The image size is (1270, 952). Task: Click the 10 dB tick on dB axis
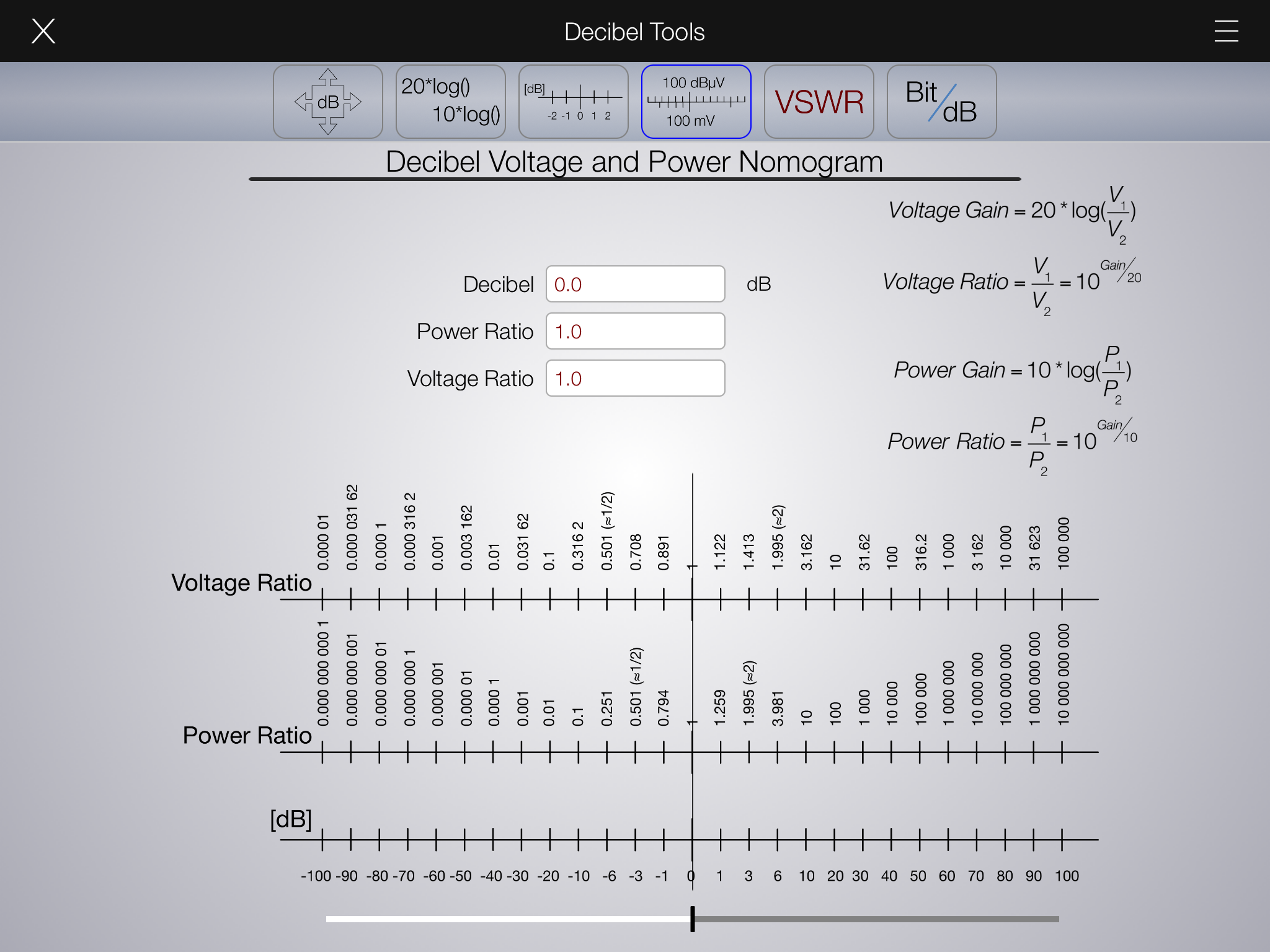[x=806, y=840]
